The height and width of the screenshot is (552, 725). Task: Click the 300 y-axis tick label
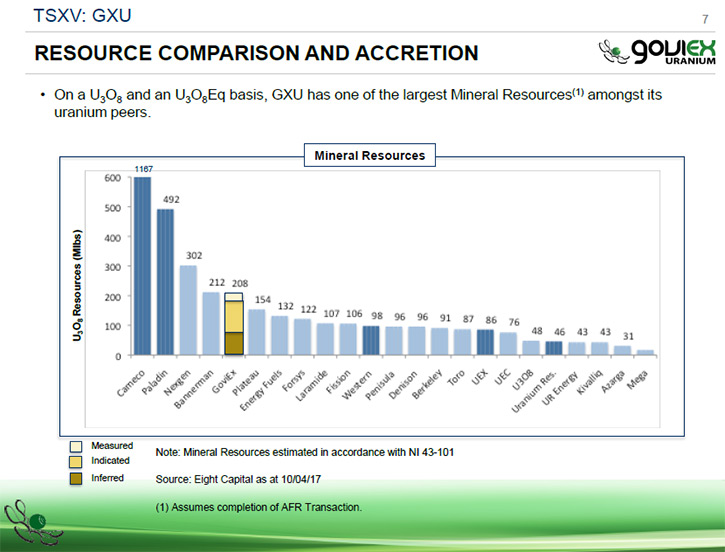point(112,267)
